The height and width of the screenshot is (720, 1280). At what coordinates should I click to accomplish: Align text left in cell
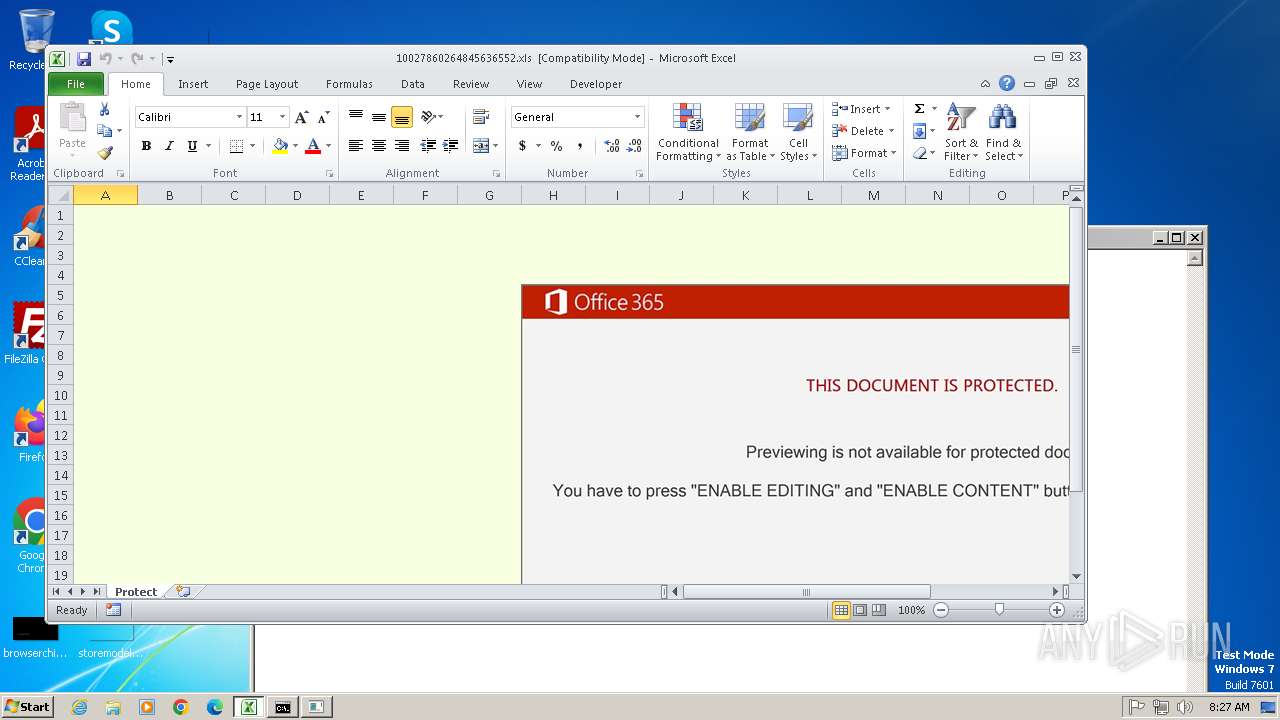pos(355,146)
